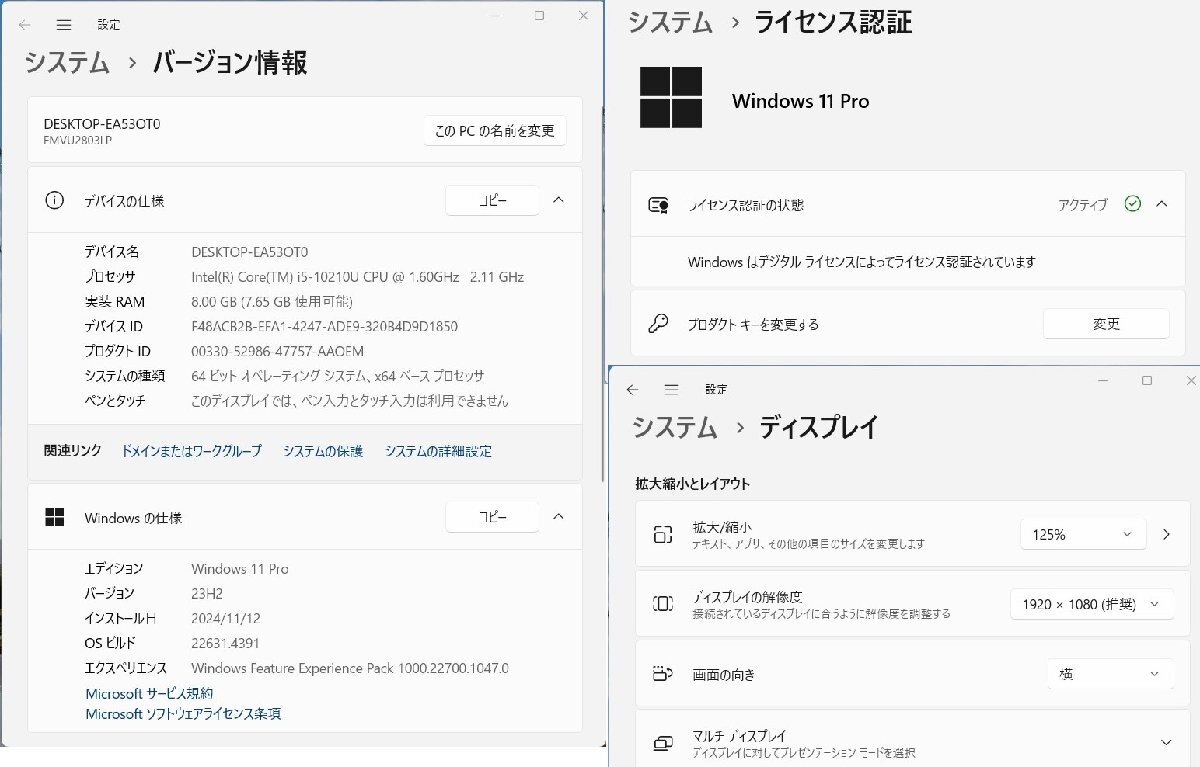The height and width of the screenshot is (767, 1200).
Task: Click the large Windows 11 Pro logo
Action: 671,98
